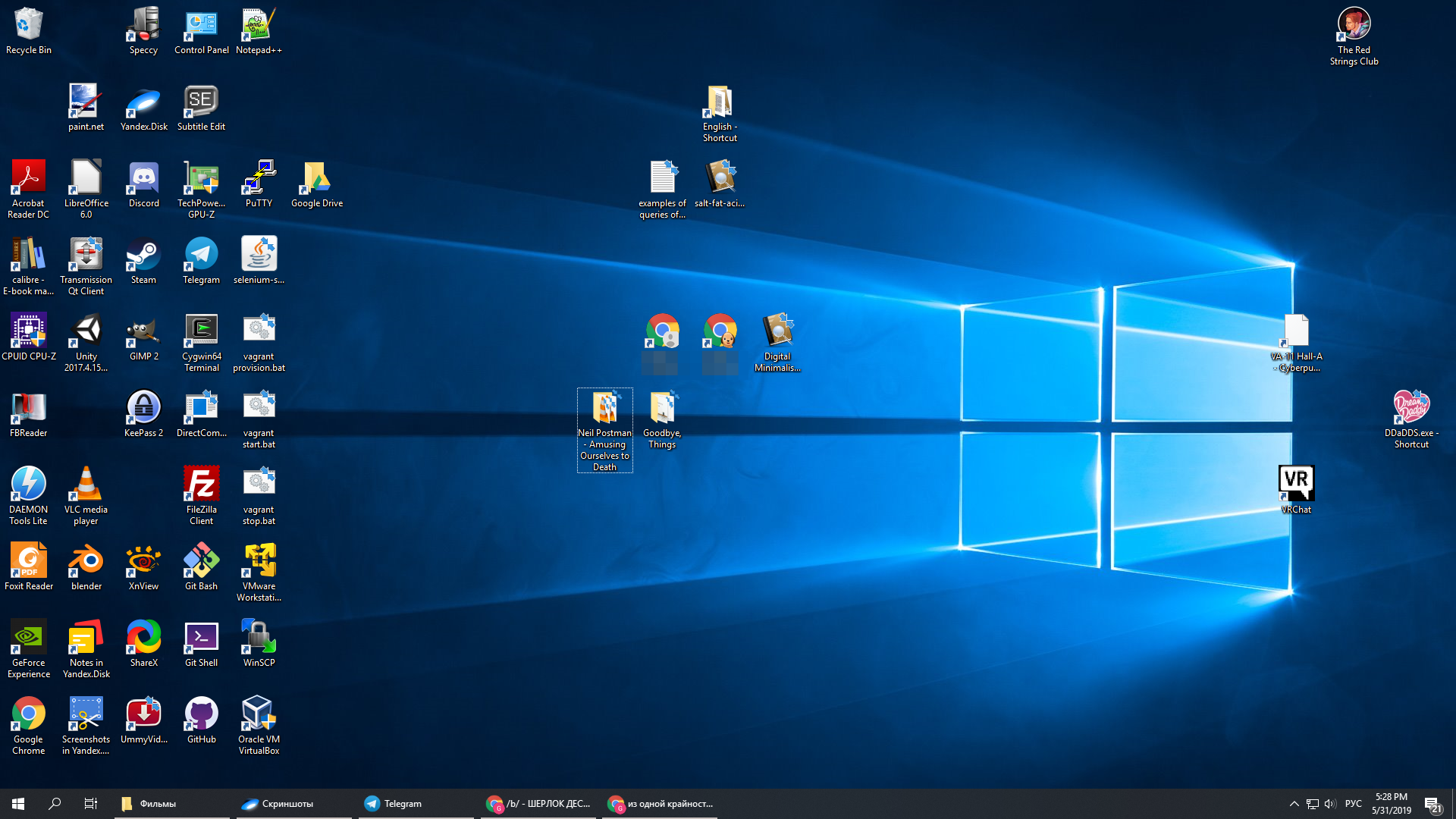
Task: Select the Foxit Reader icon
Action: click(29, 566)
